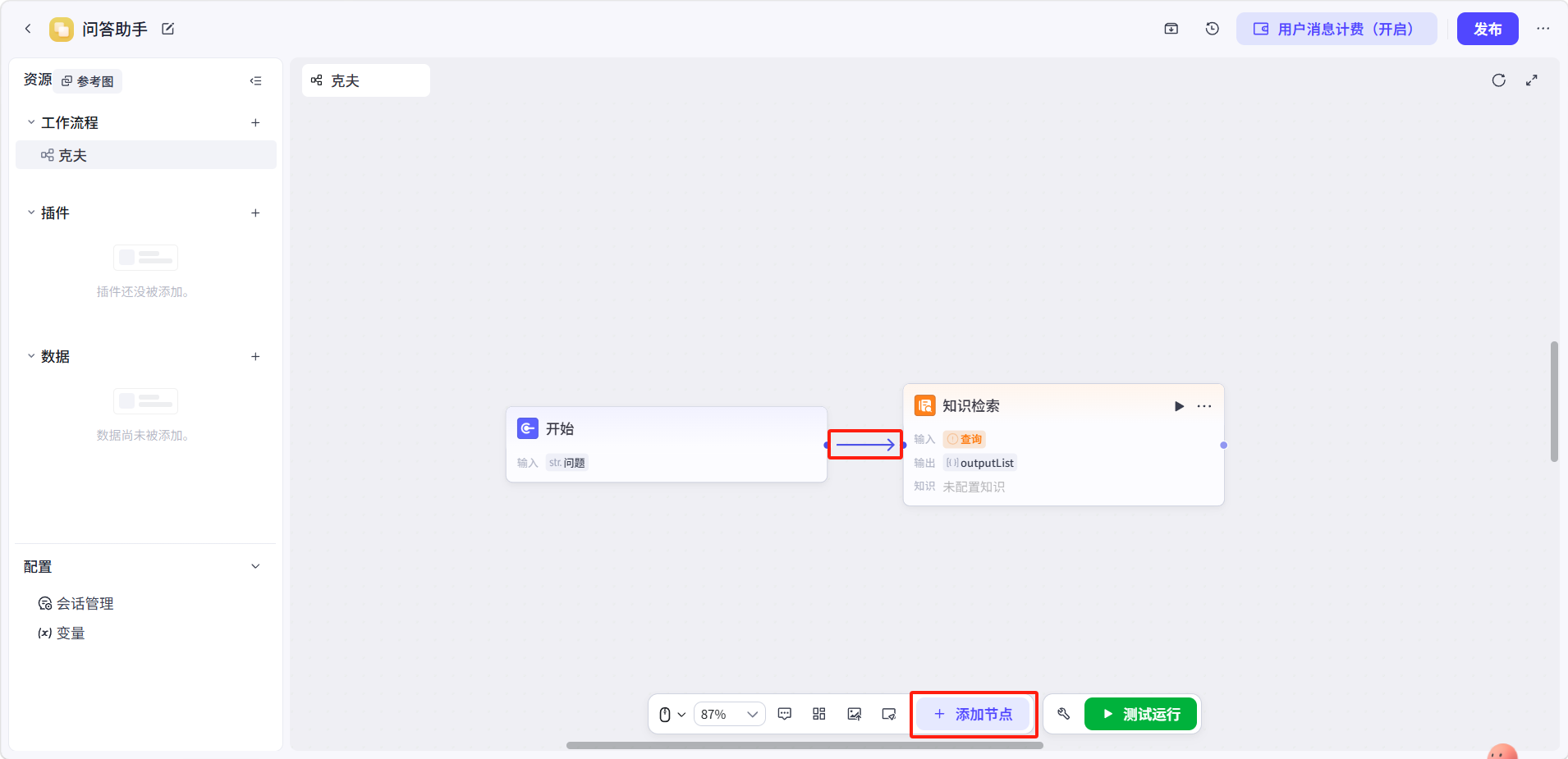Add a comment with the note icon

(x=785, y=714)
